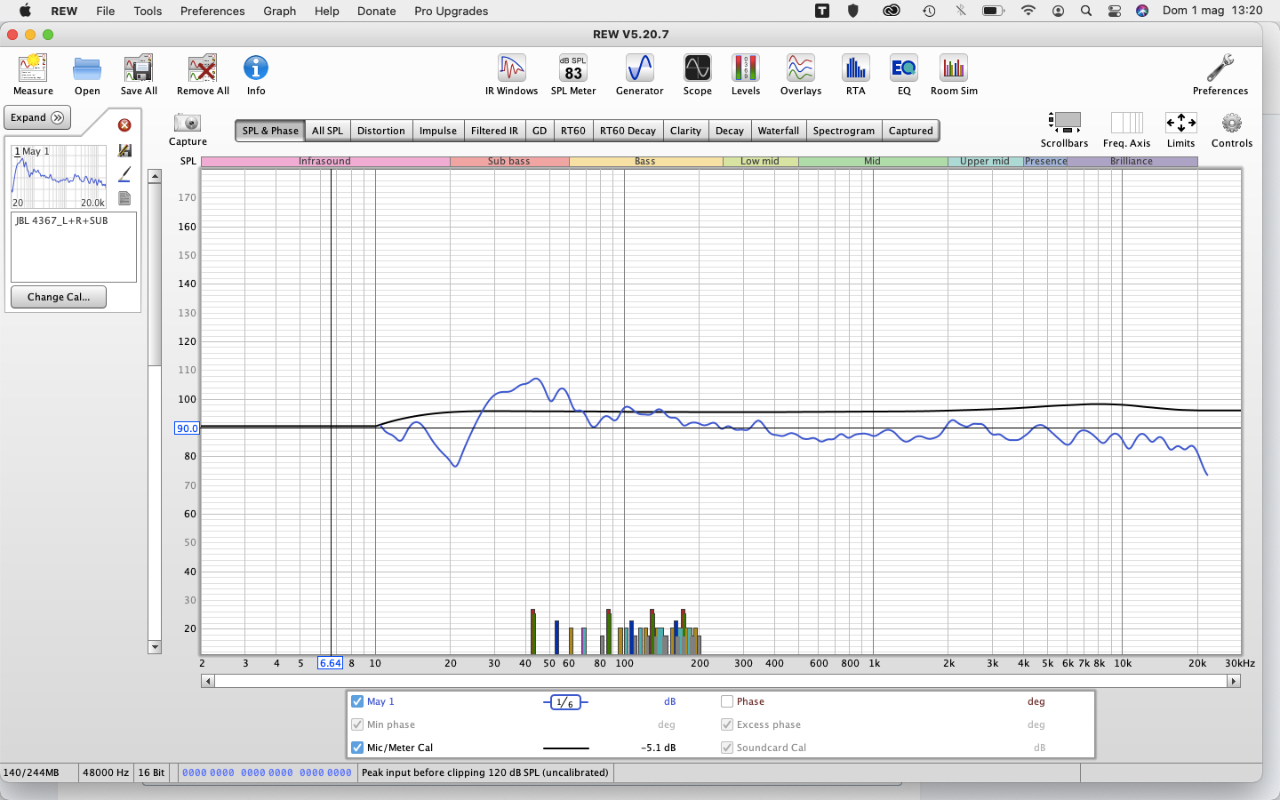The width and height of the screenshot is (1280, 800).
Task: Open the Filtered IR tab
Action: [x=494, y=130]
